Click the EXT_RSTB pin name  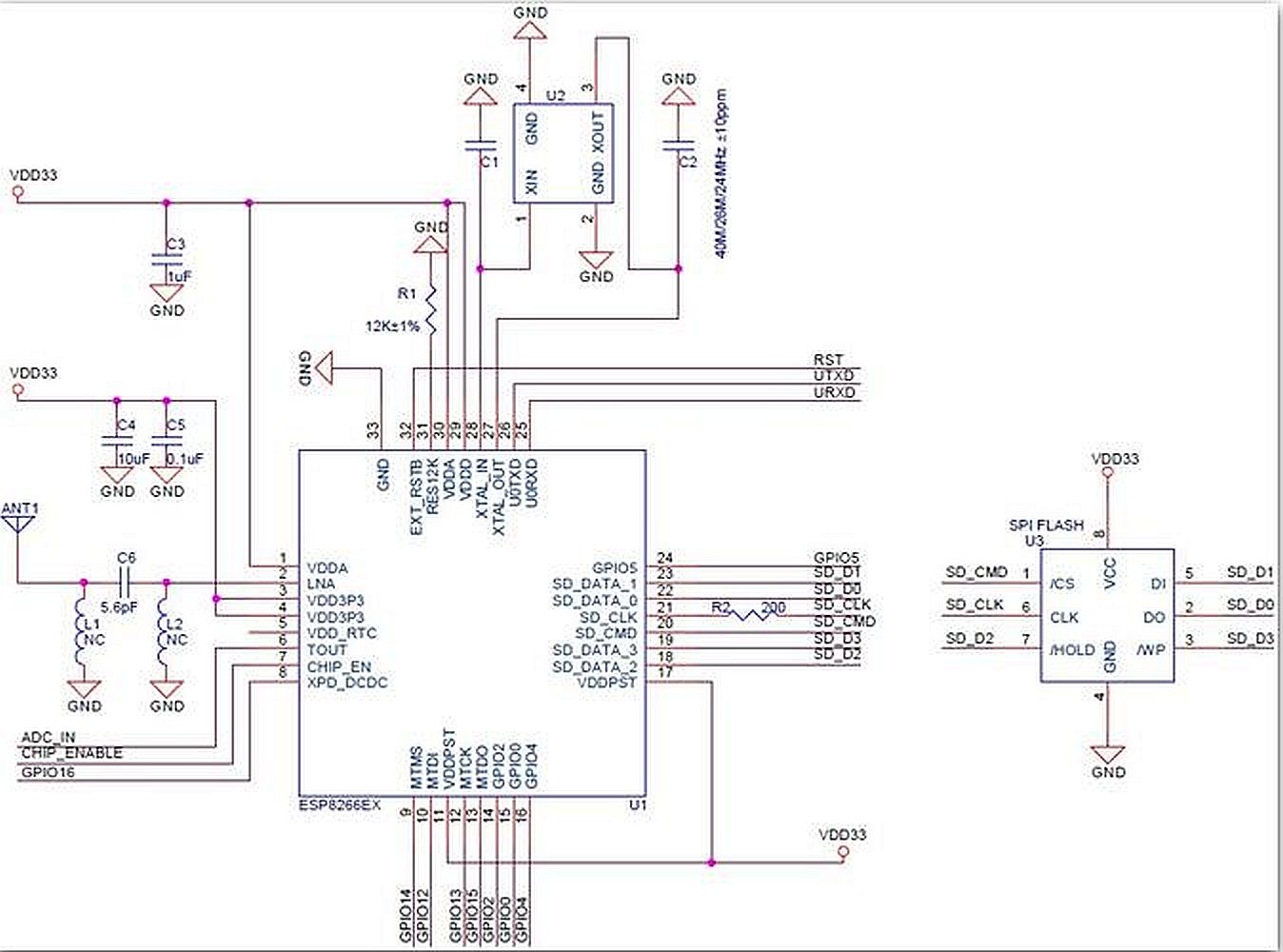tap(416, 496)
